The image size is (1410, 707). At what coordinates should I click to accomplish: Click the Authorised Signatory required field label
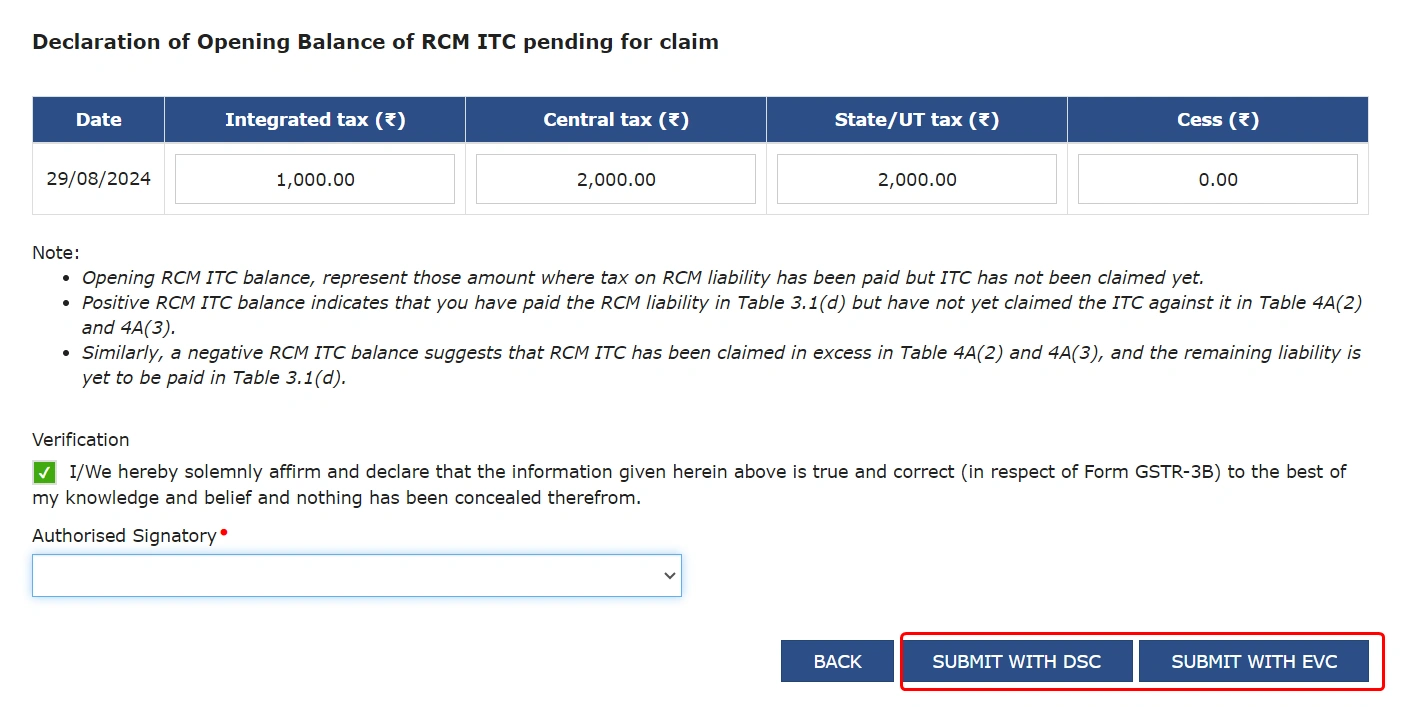click(x=122, y=535)
